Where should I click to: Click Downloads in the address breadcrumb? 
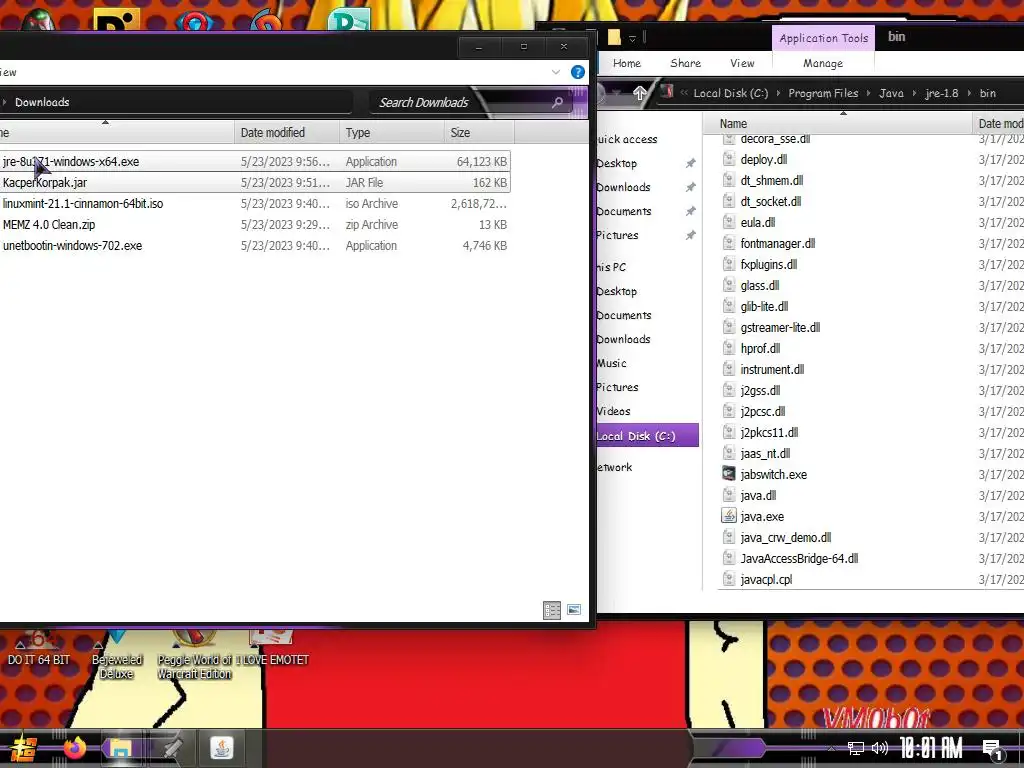pyautogui.click(x=42, y=102)
